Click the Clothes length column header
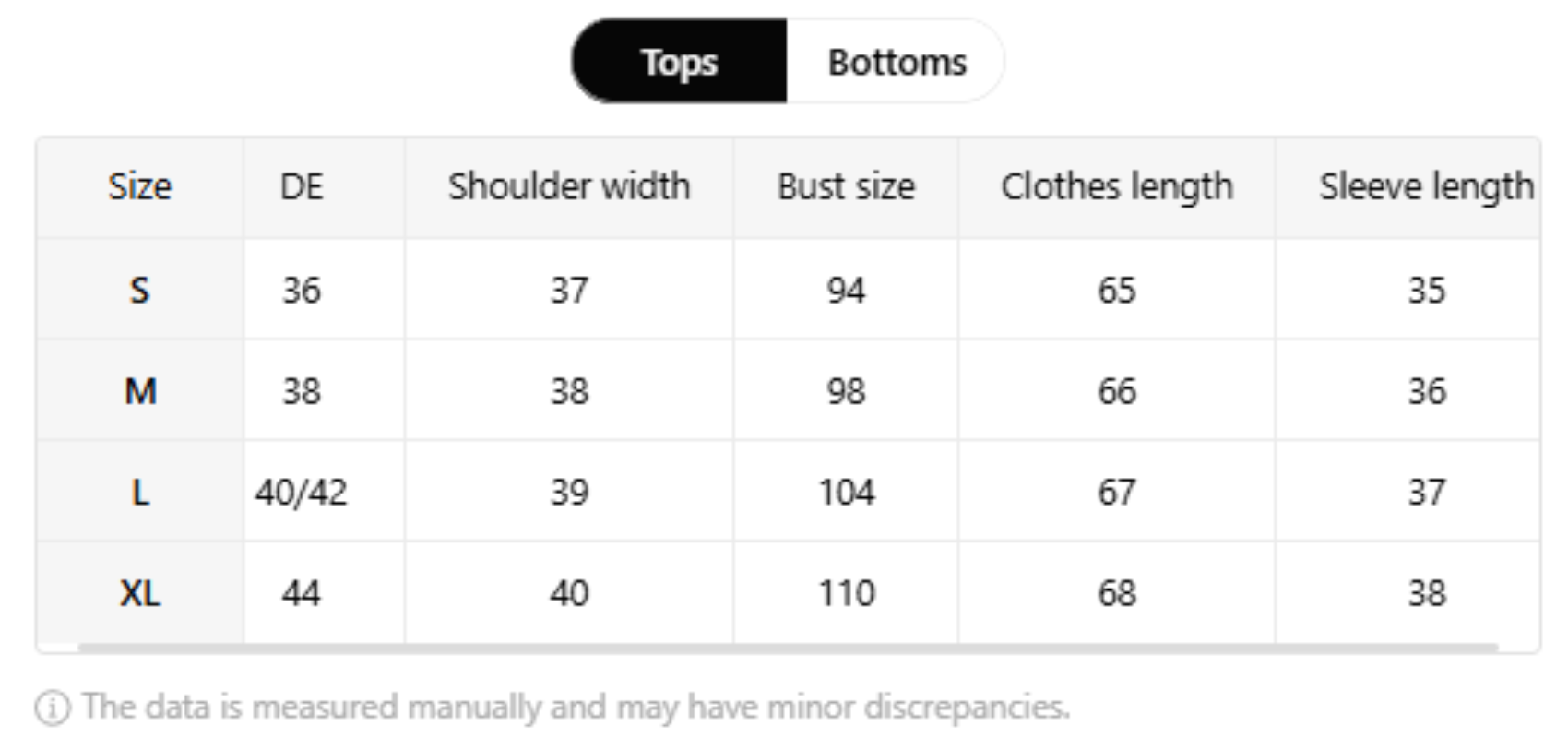 pyautogui.click(x=1116, y=186)
